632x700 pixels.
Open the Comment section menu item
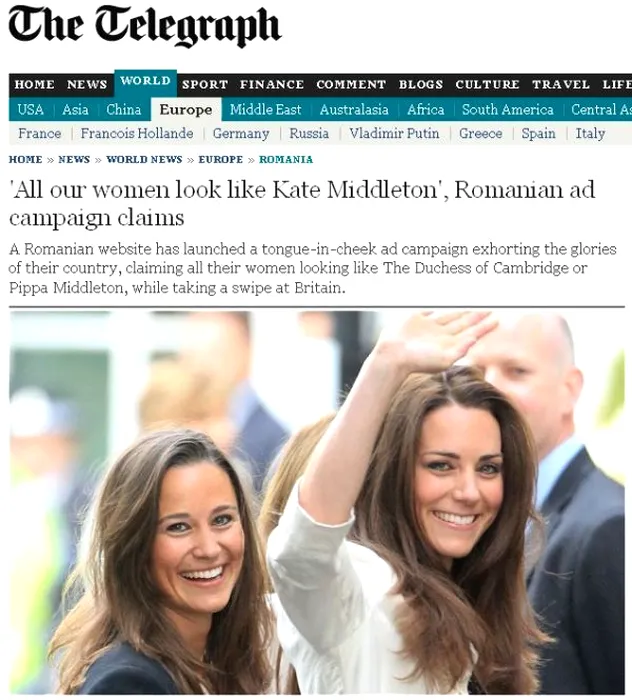(x=351, y=84)
